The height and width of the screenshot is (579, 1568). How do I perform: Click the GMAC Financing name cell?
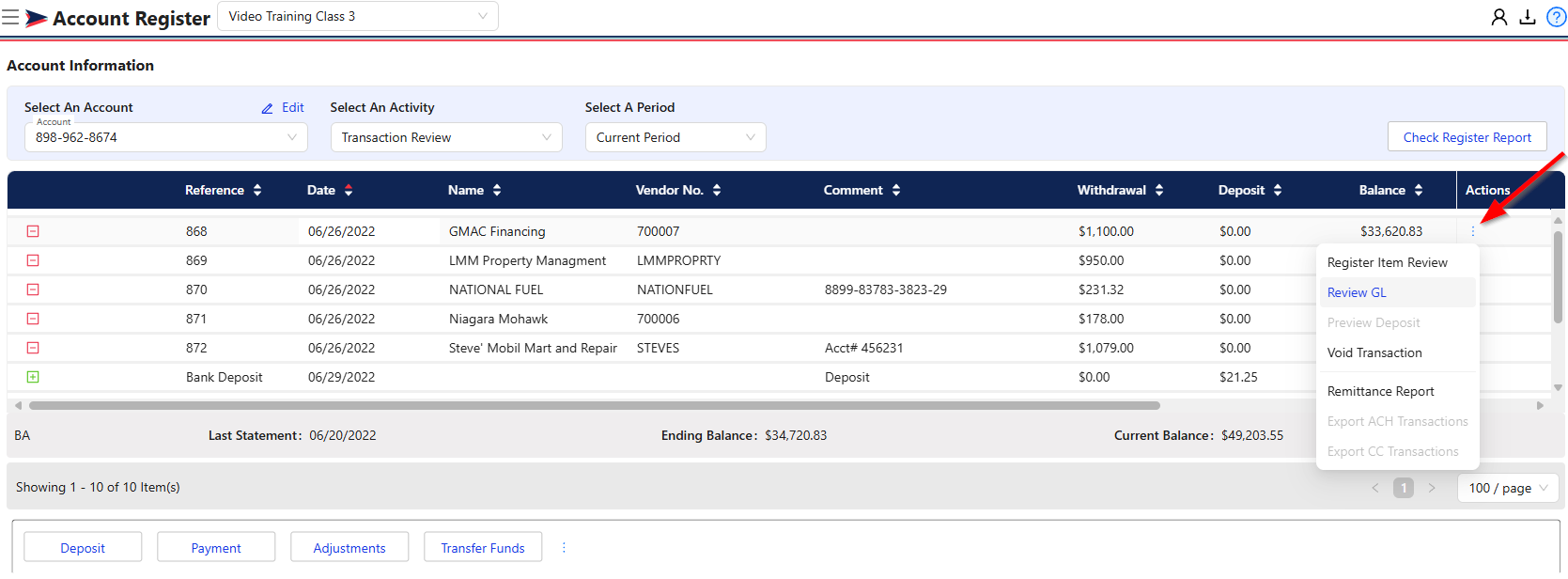click(497, 231)
